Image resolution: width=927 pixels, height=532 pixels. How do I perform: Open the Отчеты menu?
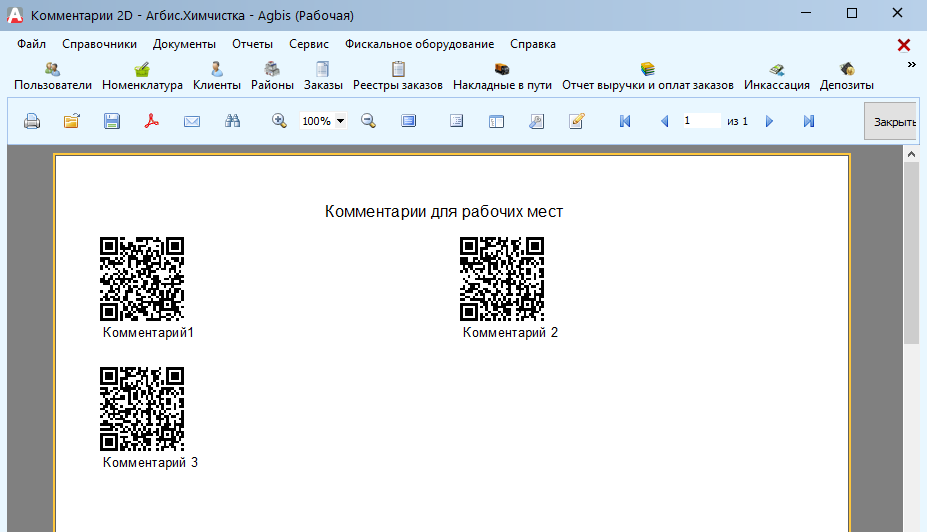pyautogui.click(x=252, y=44)
